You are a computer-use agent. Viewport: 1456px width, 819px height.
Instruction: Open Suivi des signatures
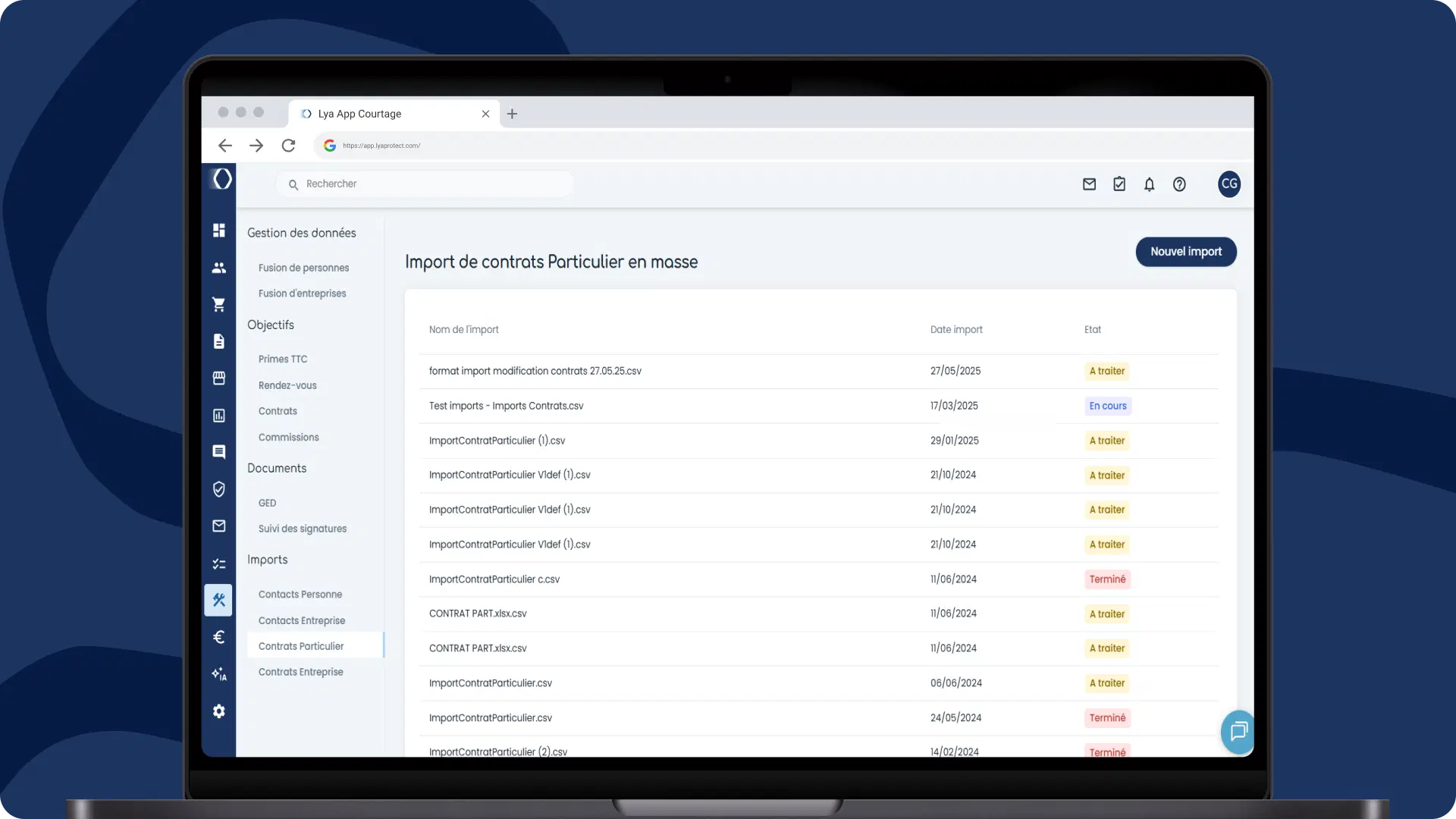click(x=303, y=529)
